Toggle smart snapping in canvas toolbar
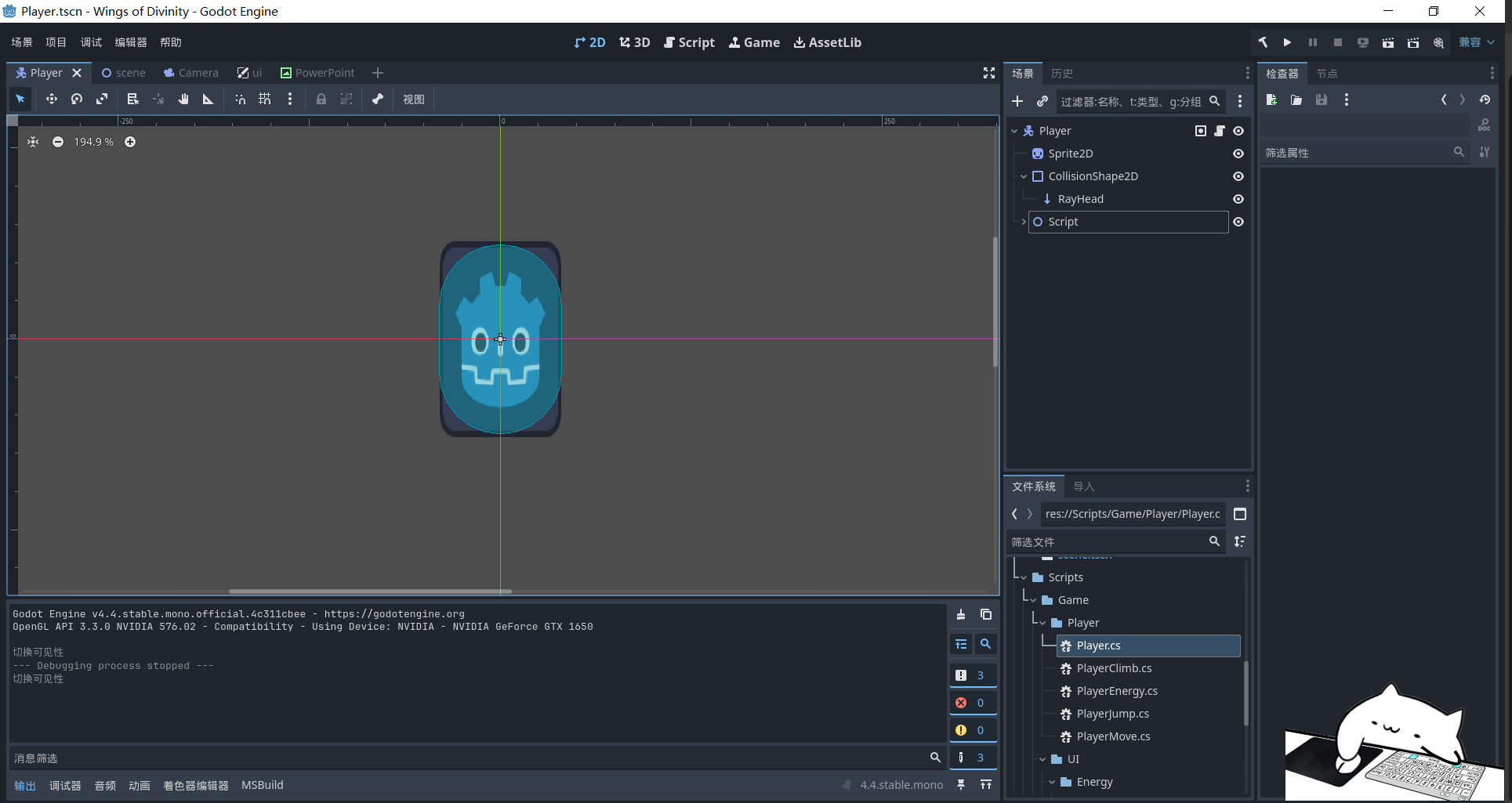The image size is (1512, 803). click(240, 99)
